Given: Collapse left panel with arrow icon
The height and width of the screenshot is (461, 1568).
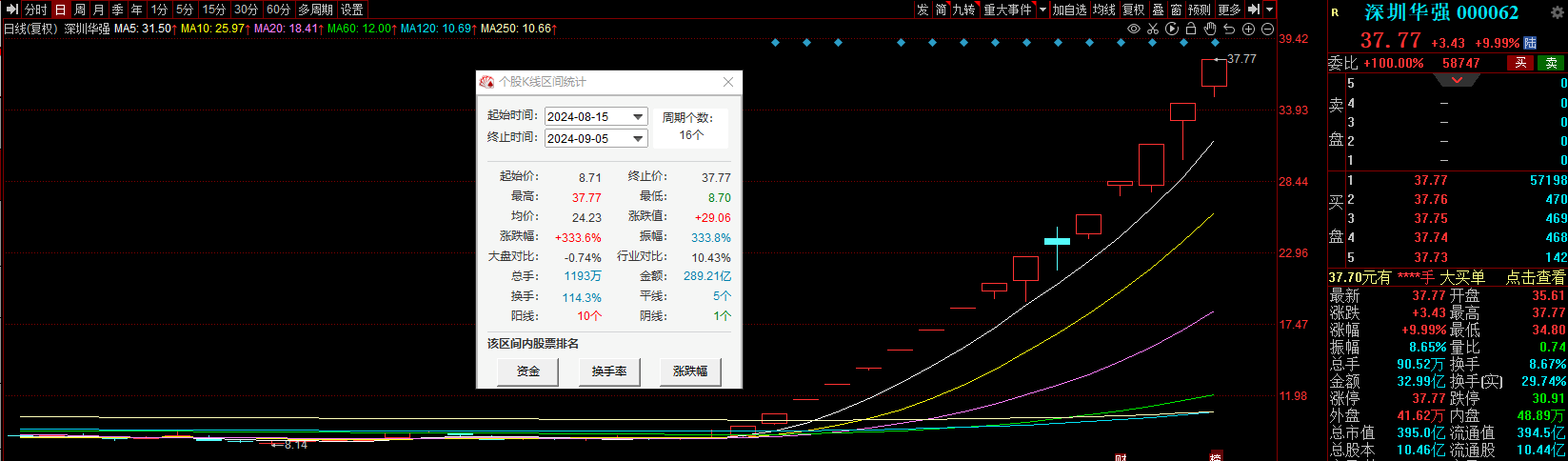Looking at the screenshot, I should click(x=11, y=10).
